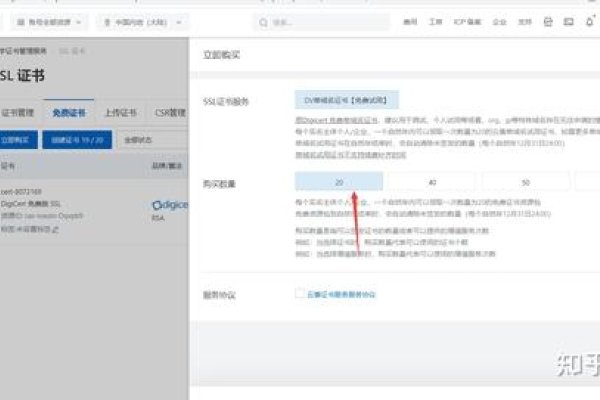Image resolution: width=600 pixels, height=400 pixels.
Task: Switch to the CSR管理 tab
Action: coord(170,113)
